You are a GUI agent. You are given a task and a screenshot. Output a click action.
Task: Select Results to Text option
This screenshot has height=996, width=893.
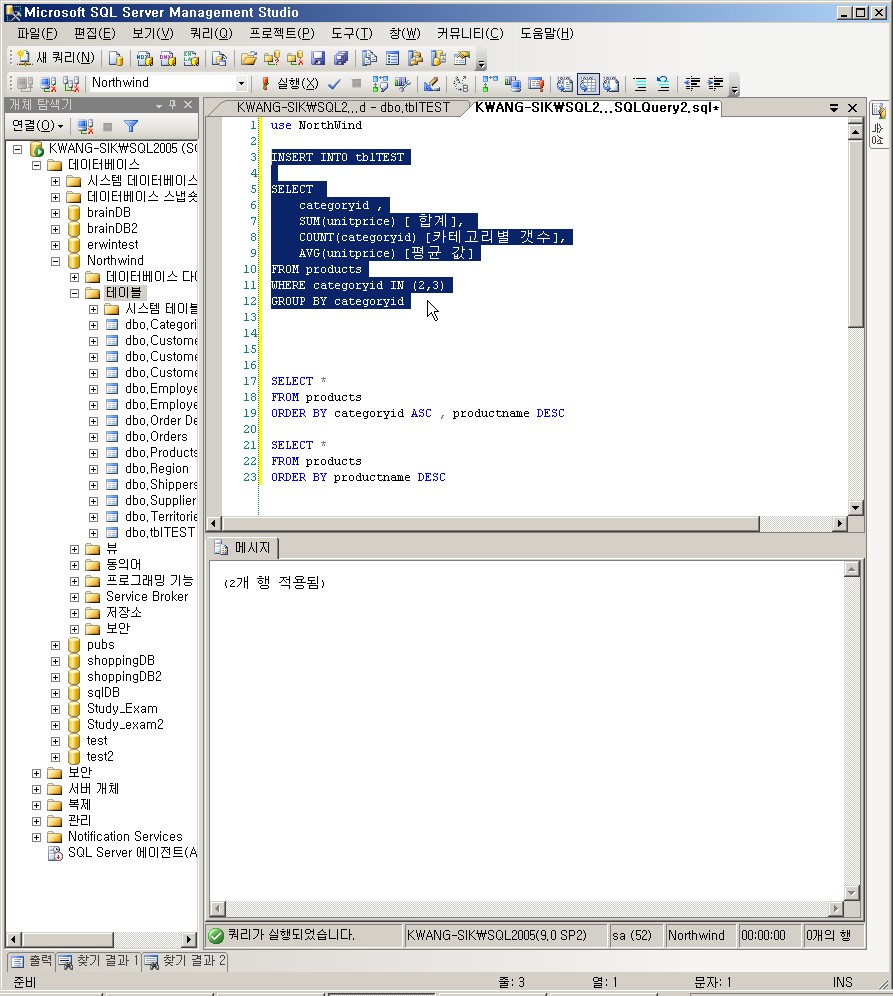[x=565, y=83]
